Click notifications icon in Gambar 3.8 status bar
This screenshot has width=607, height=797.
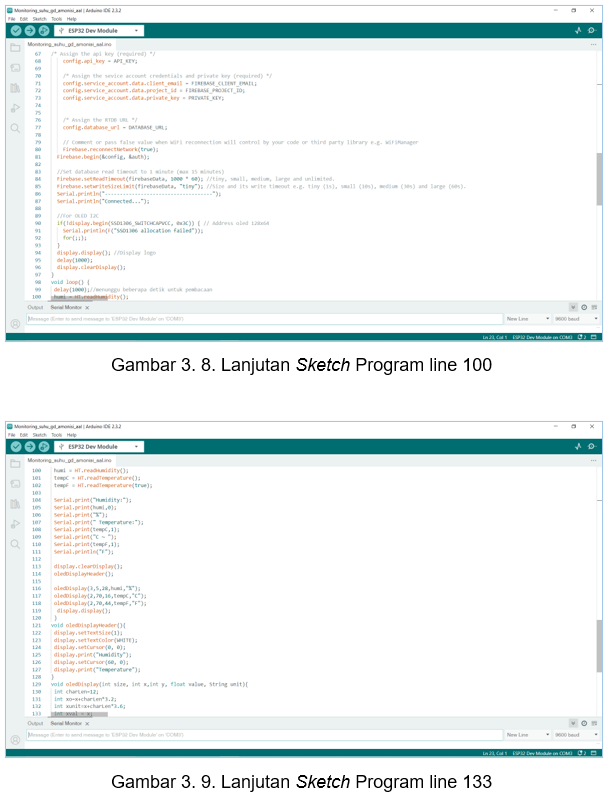[x=582, y=337]
